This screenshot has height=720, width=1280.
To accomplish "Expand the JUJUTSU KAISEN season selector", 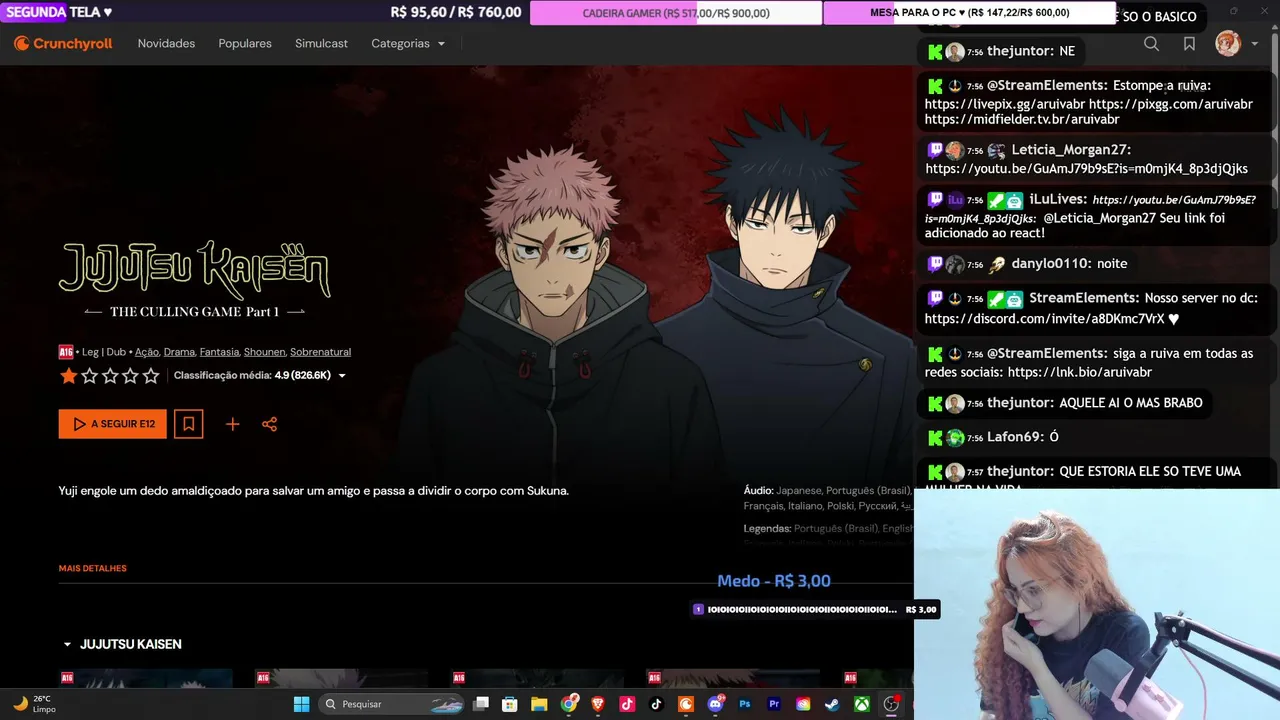I will pos(122,645).
